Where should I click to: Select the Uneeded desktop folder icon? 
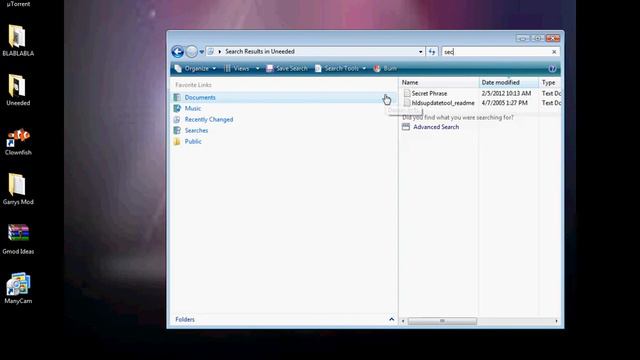point(17,86)
